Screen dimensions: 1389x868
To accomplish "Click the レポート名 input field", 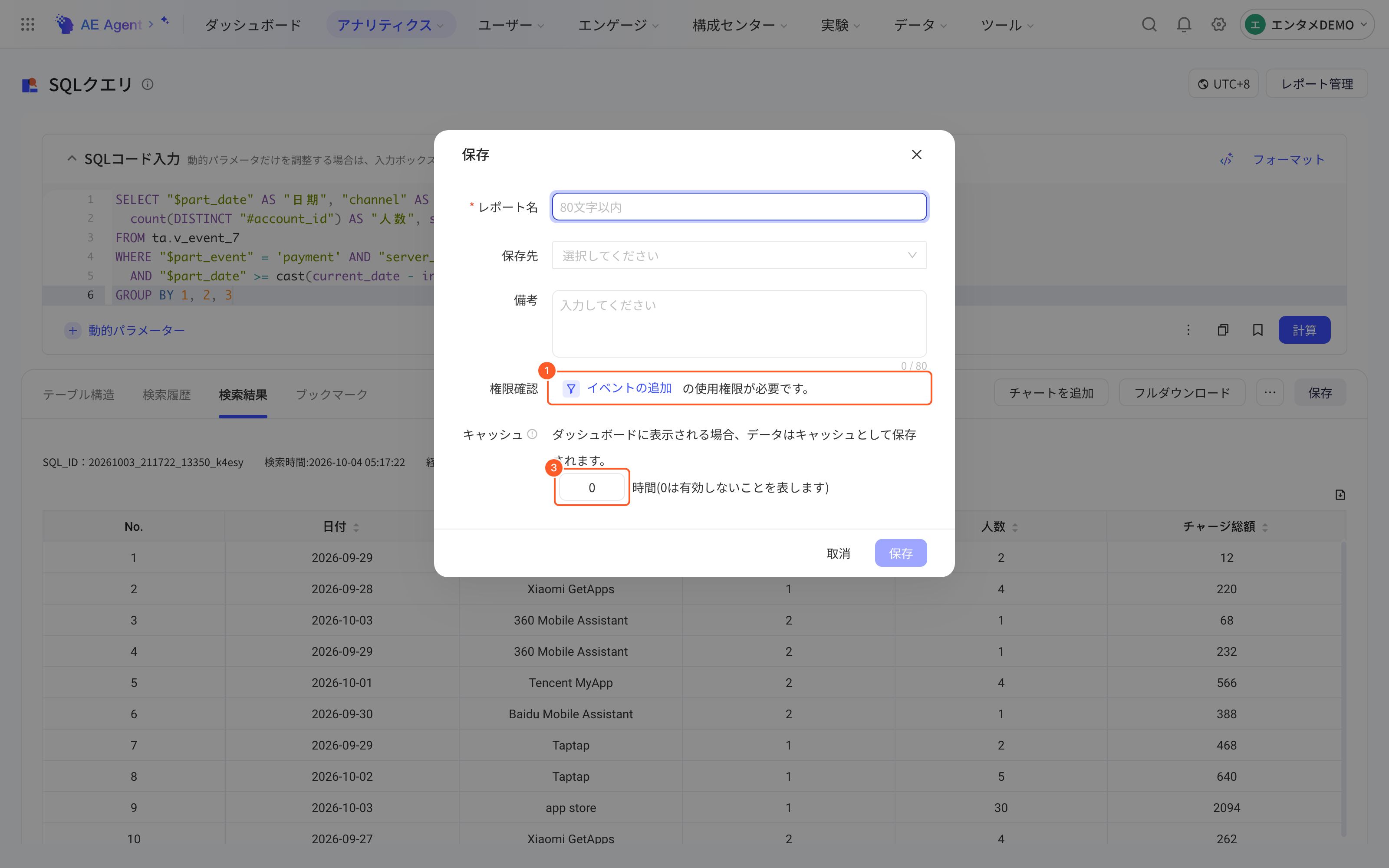I will 739,207.
